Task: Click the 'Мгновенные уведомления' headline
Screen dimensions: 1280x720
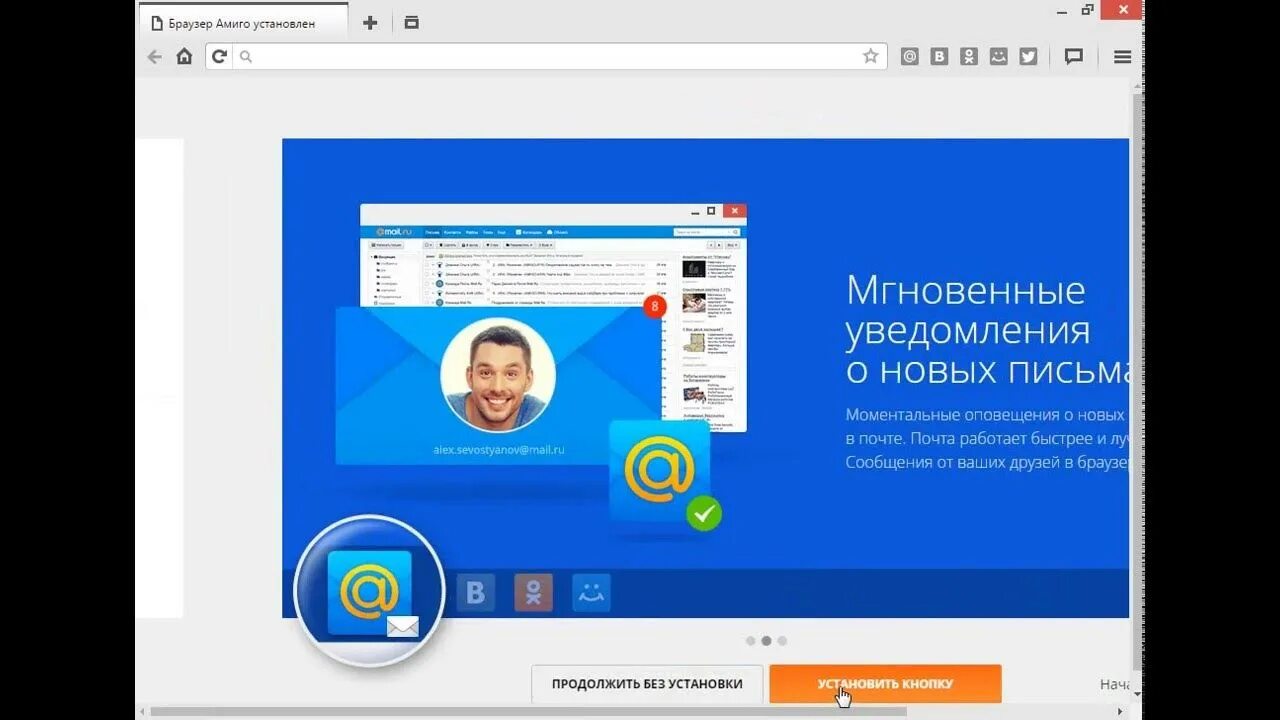Action: point(968,310)
